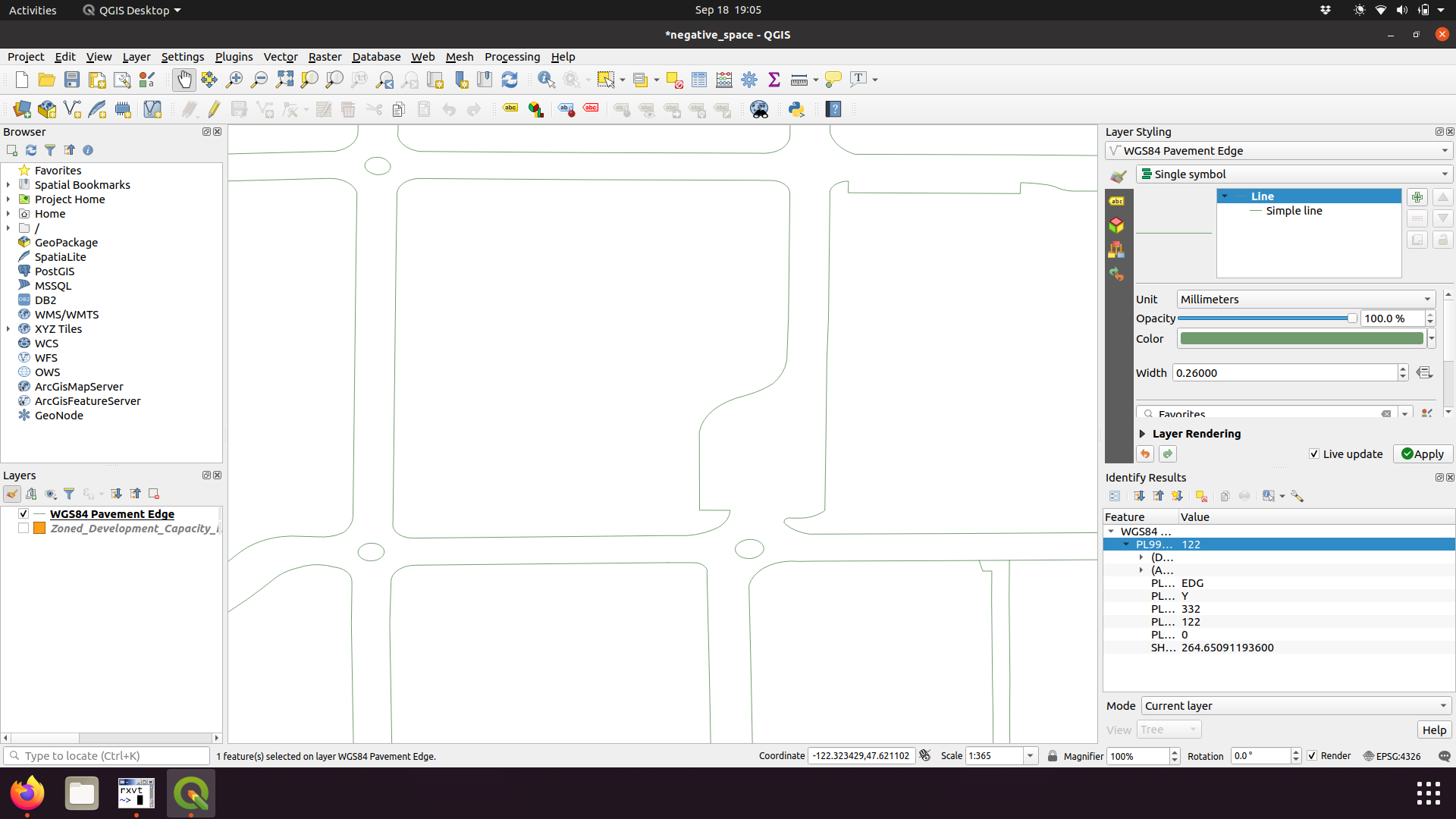Click the Zoom In magnifier tool
This screenshot has width=1456, height=819.
pos(234,80)
